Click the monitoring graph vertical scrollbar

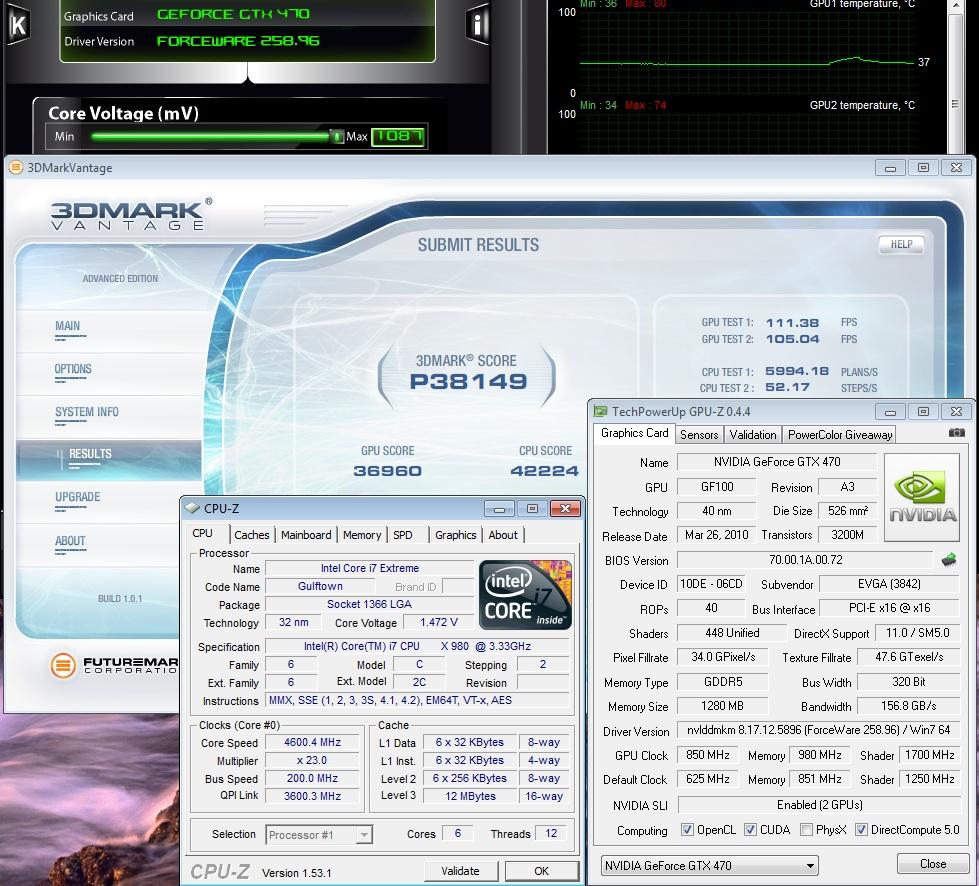coord(955,77)
